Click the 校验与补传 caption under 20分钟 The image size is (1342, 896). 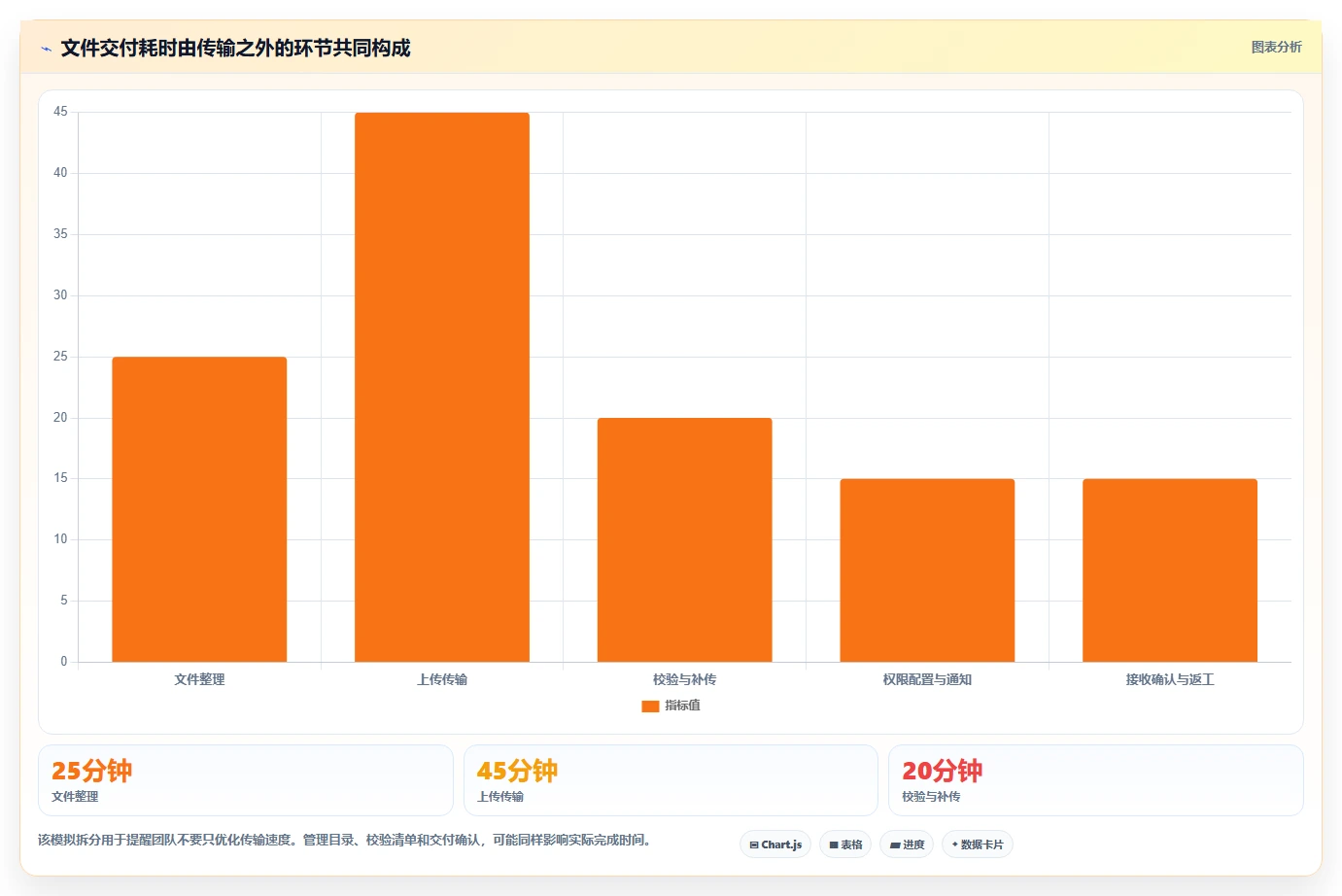tap(931, 796)
